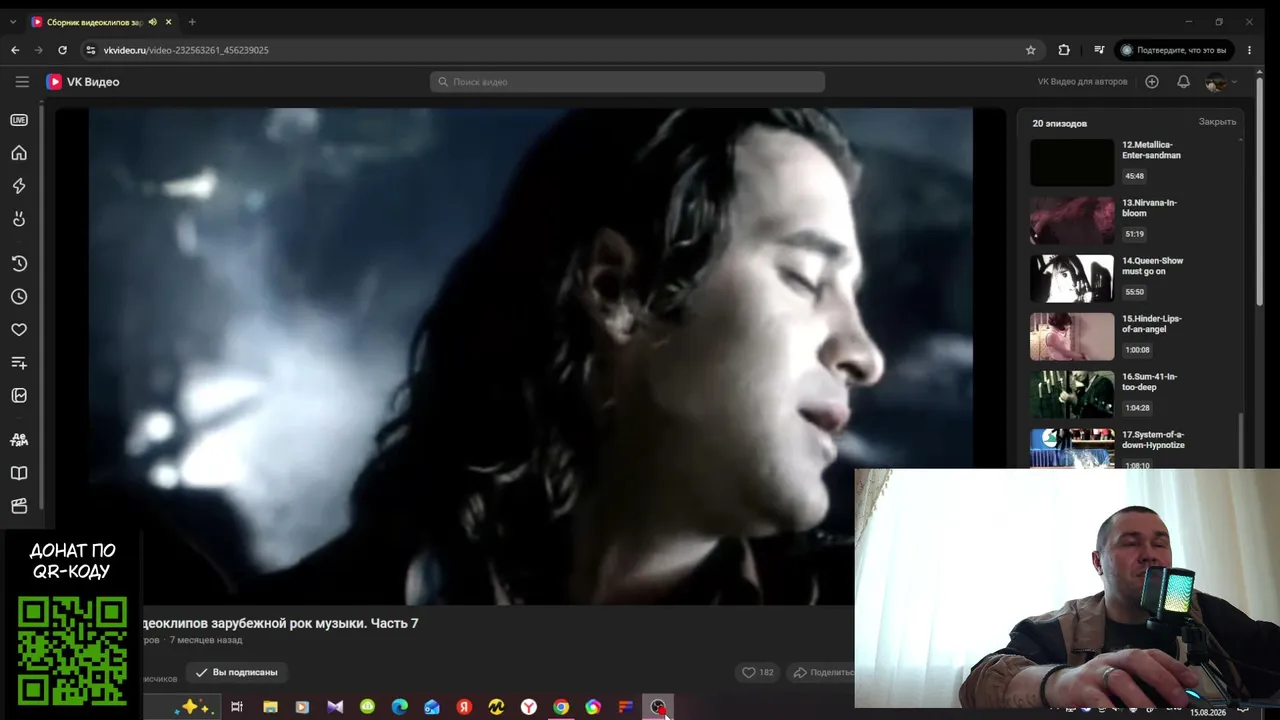The height and width of the screenshot is (720, 1280).
Task: Open the Детям kids section icon
Action: pyautogui.click(x=19, y=440)
